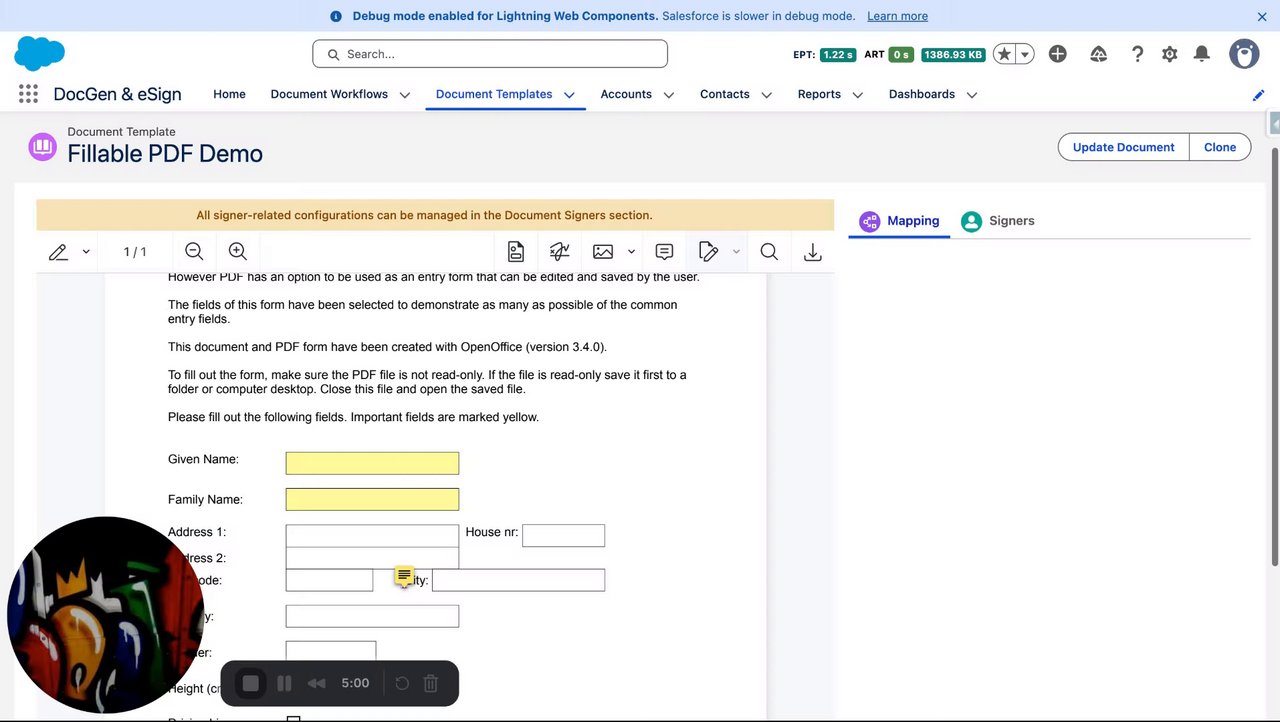Image resolution: width=1280 pixels, height=722 pixels.
Task: Expand Dashboards nav dropdown
Action: coord(972,95)
